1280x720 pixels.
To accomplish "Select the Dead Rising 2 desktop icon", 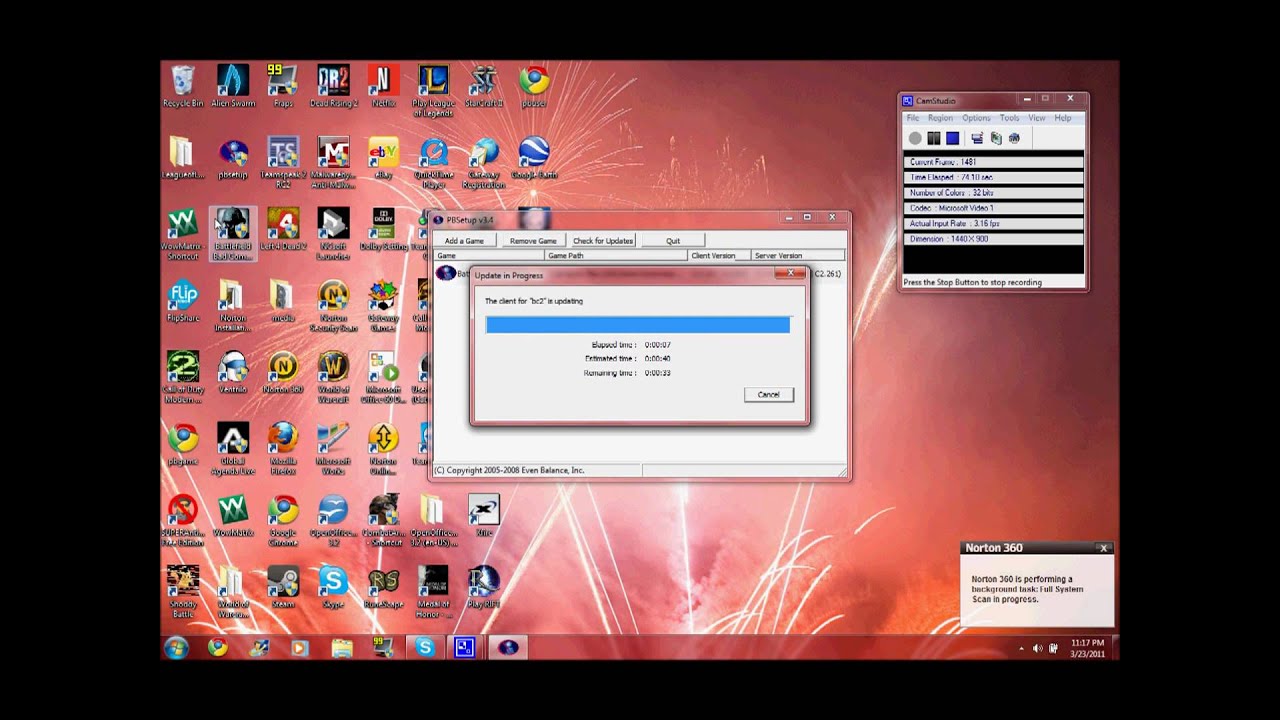I will (x=333, y=86).
